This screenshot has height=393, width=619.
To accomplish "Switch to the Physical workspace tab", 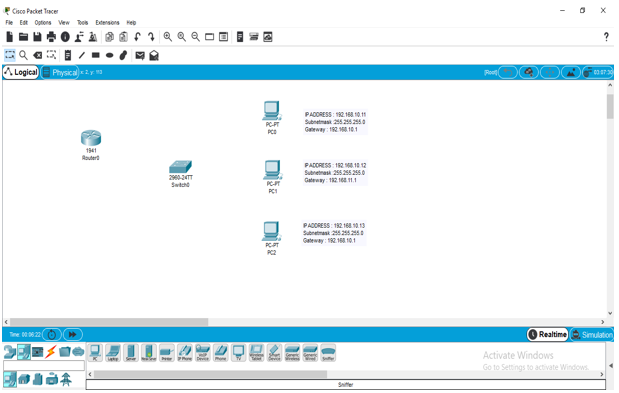I will click(x=60, y=72).
